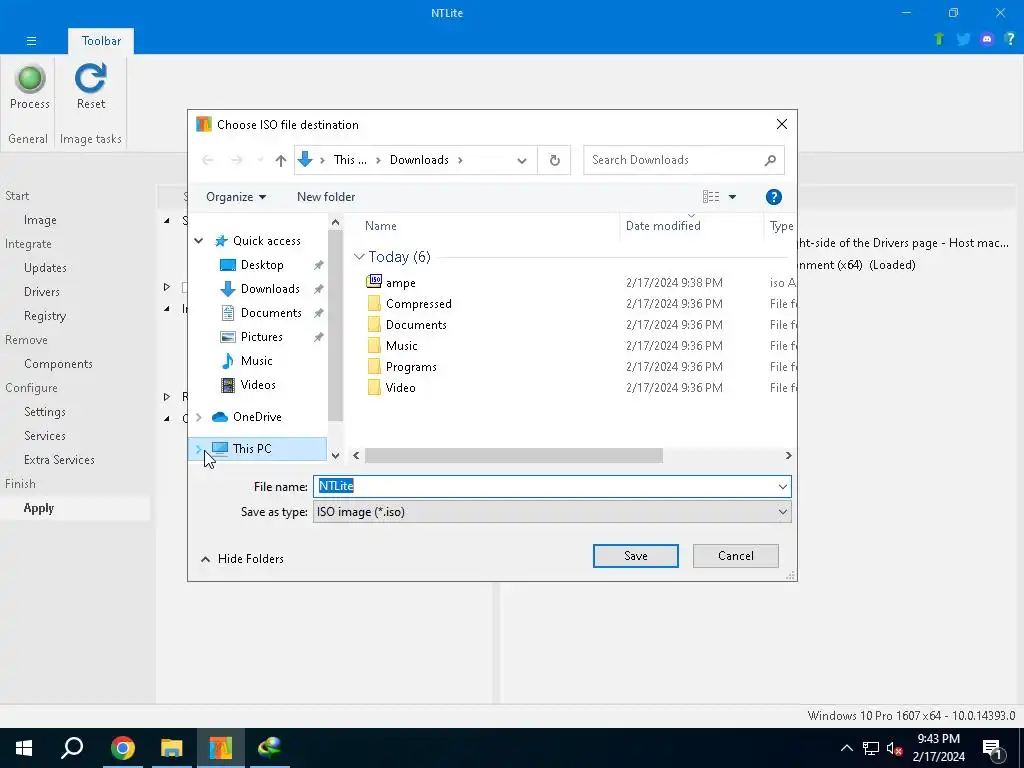The image size is (1024, 768).
Task: Sort by Date modified column header
Action: click(663, 226)
